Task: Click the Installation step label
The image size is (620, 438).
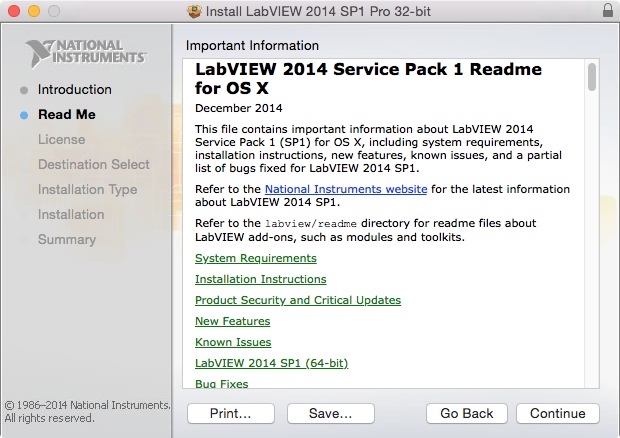Action: 71,215
